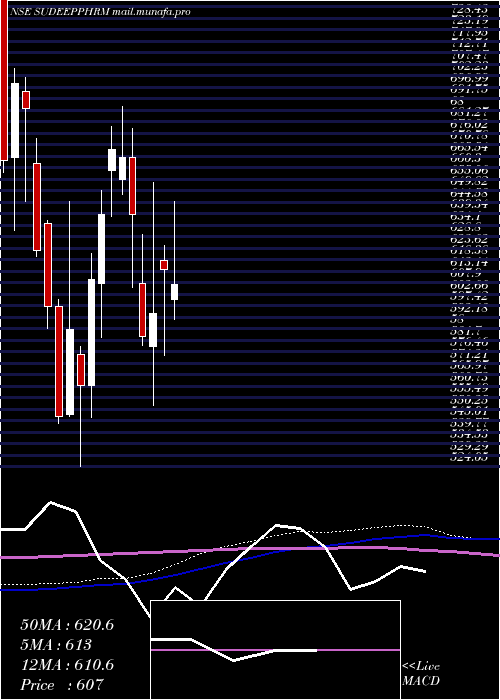Click the NSE SUDEEPPHRM chart title
Viewport: 500px width, 700px height.
tap(100, 12)
